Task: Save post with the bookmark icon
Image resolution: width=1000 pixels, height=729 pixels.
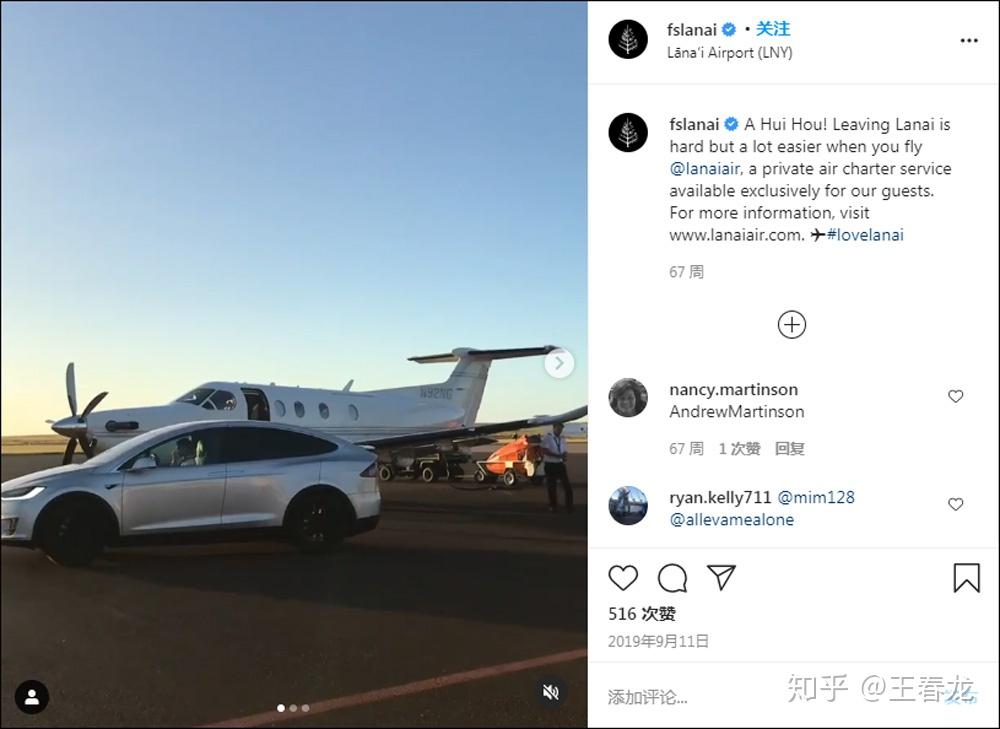Action: pos(966,578)
